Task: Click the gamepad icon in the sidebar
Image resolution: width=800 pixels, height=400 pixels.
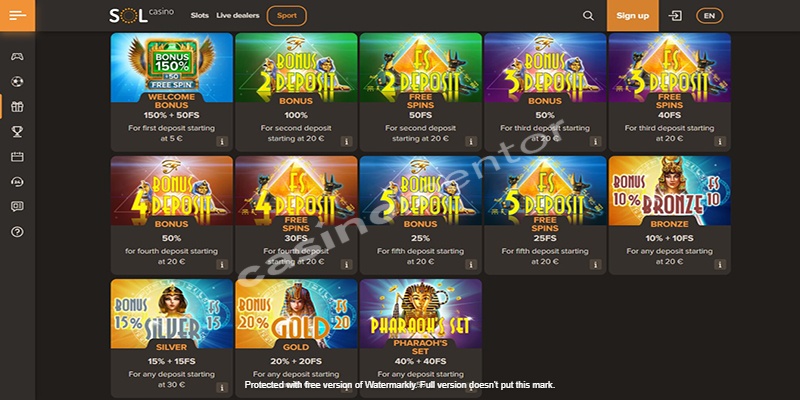Action: tap(17, 57)
